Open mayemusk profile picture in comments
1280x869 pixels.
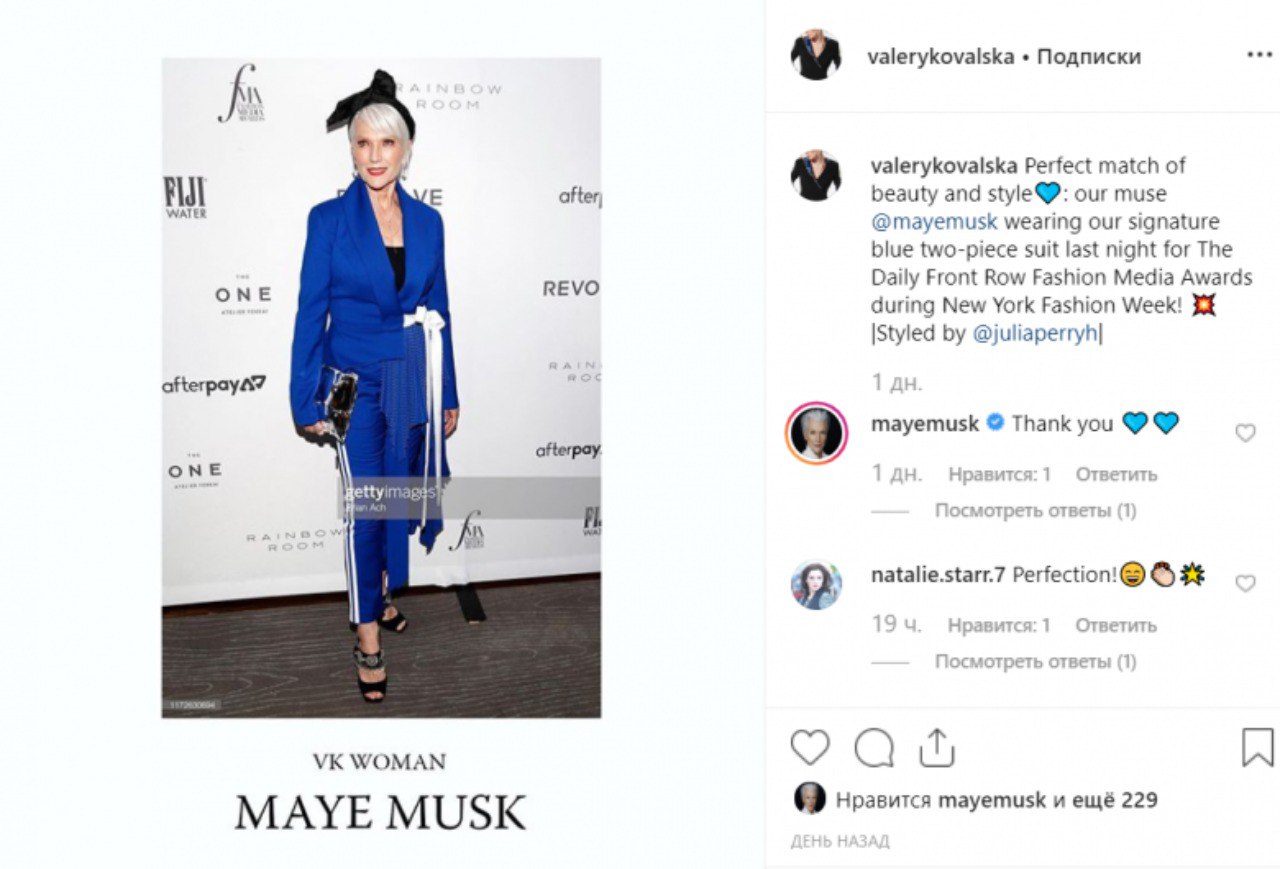click(817, 434)
